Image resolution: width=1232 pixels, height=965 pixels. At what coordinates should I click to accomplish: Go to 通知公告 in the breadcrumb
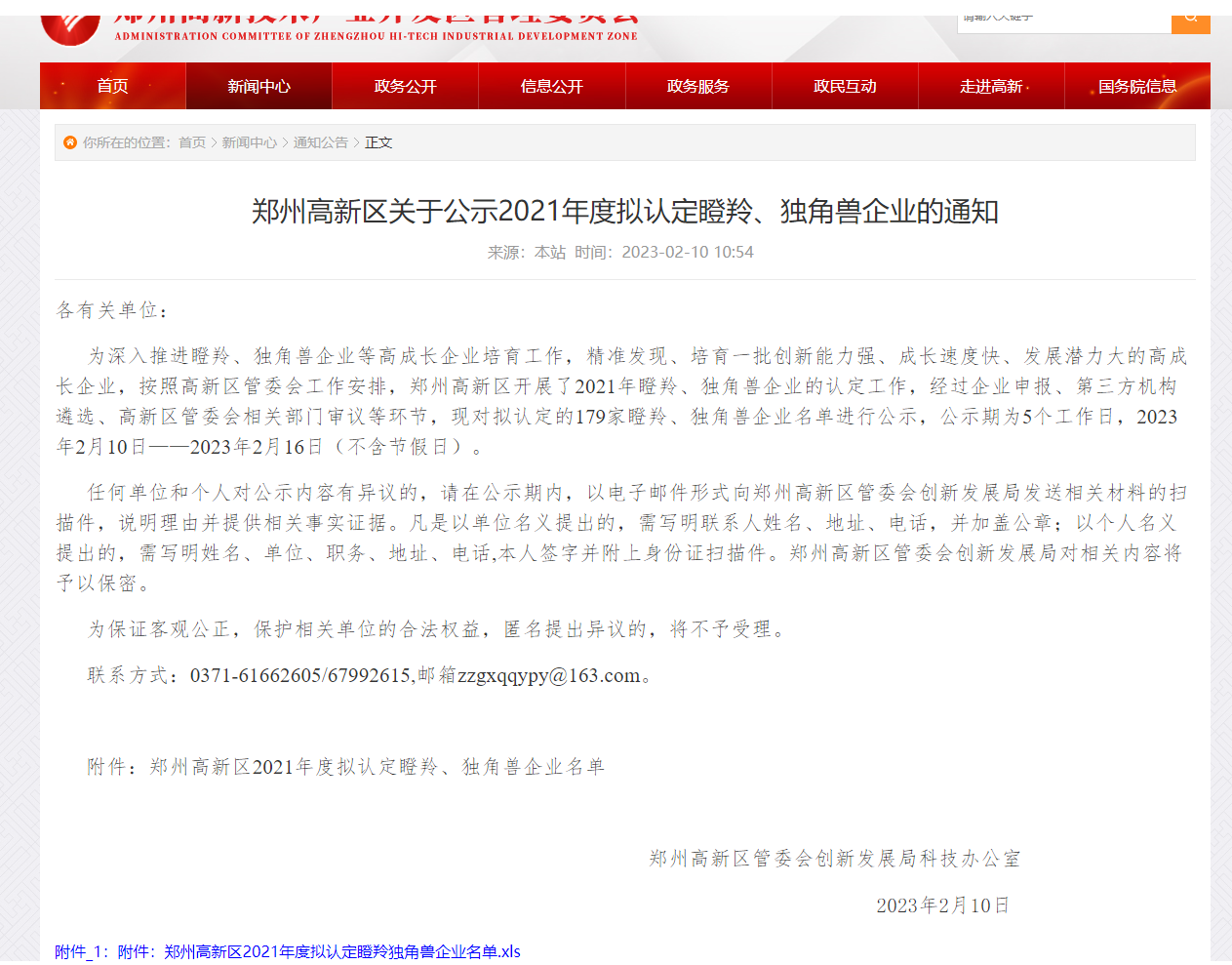[x=321, y=142]
